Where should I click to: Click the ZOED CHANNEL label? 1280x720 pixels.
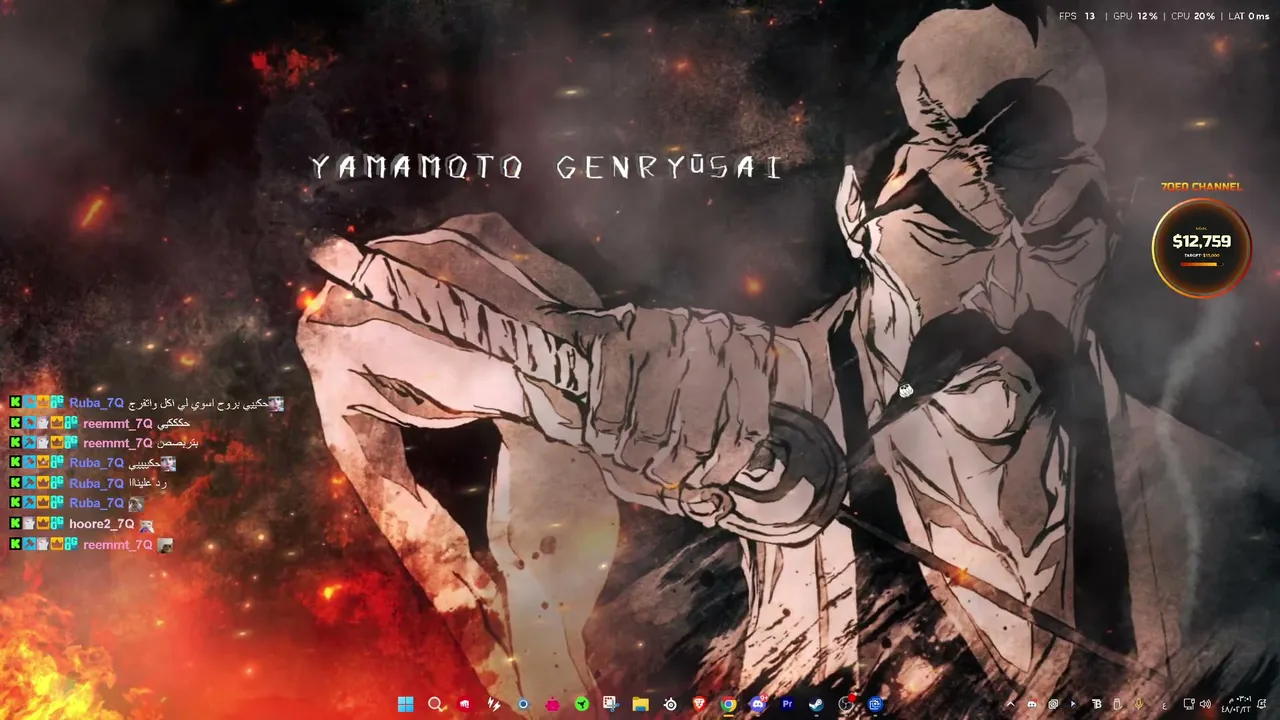point(1201,187)
